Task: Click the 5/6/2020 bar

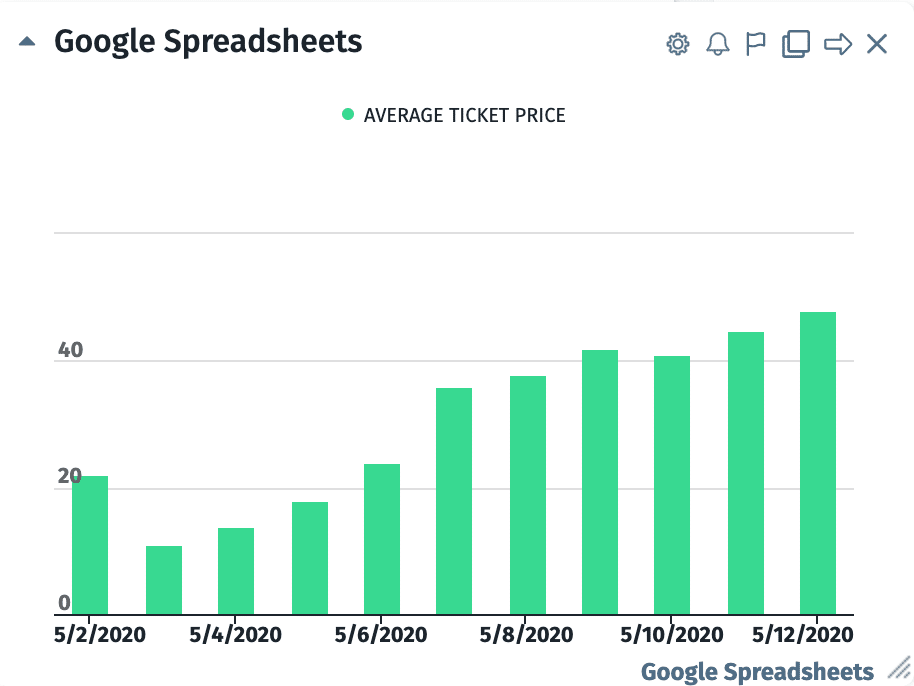Action: pos(382,540)
